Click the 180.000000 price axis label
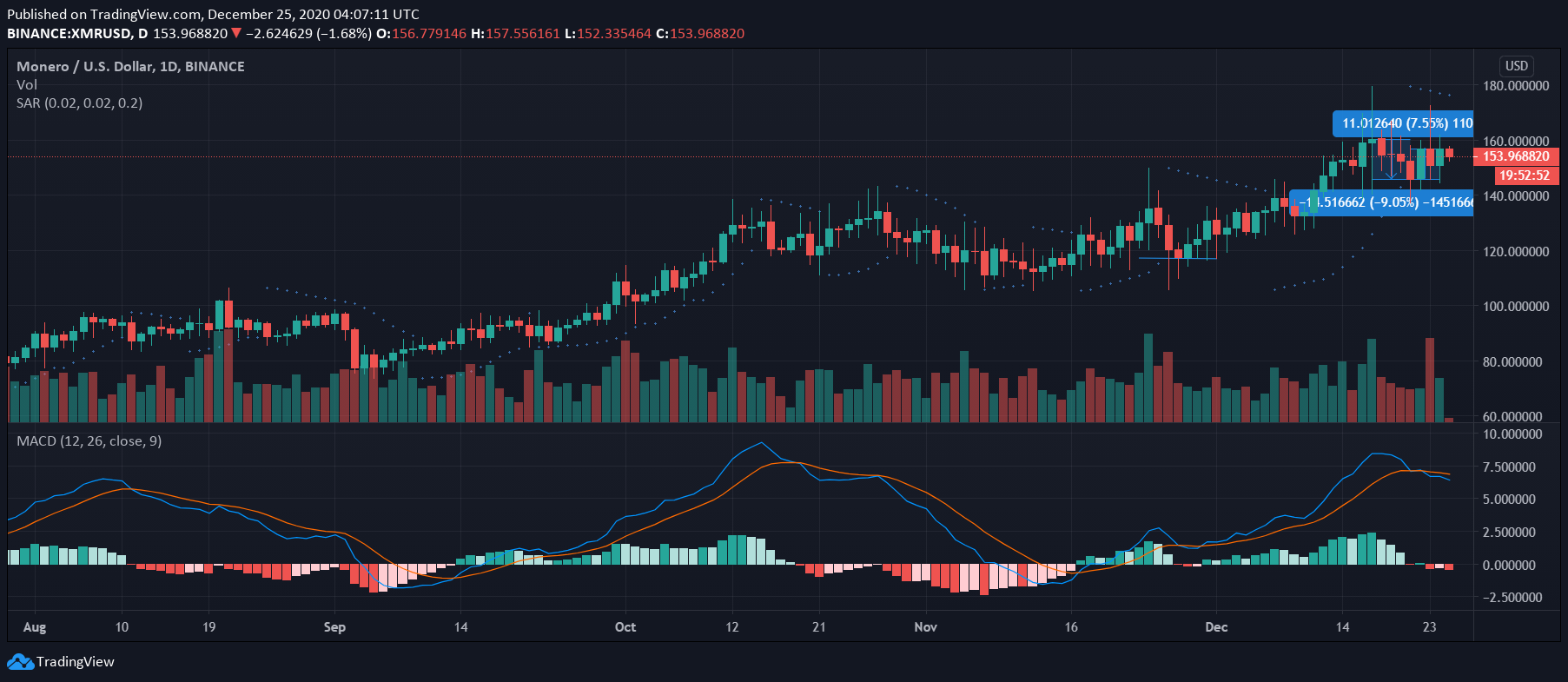 coord(1516,86)
